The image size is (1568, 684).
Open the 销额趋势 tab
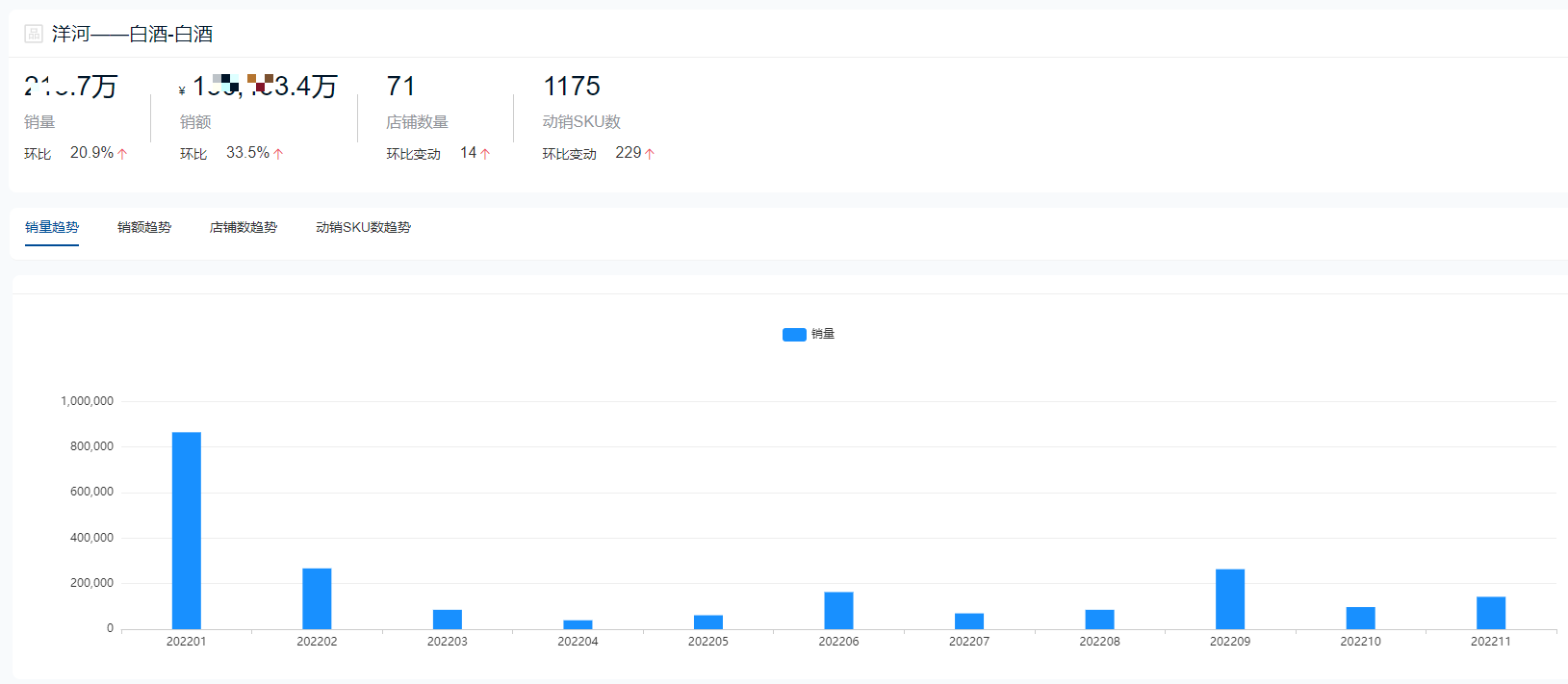tap(144, 227)
